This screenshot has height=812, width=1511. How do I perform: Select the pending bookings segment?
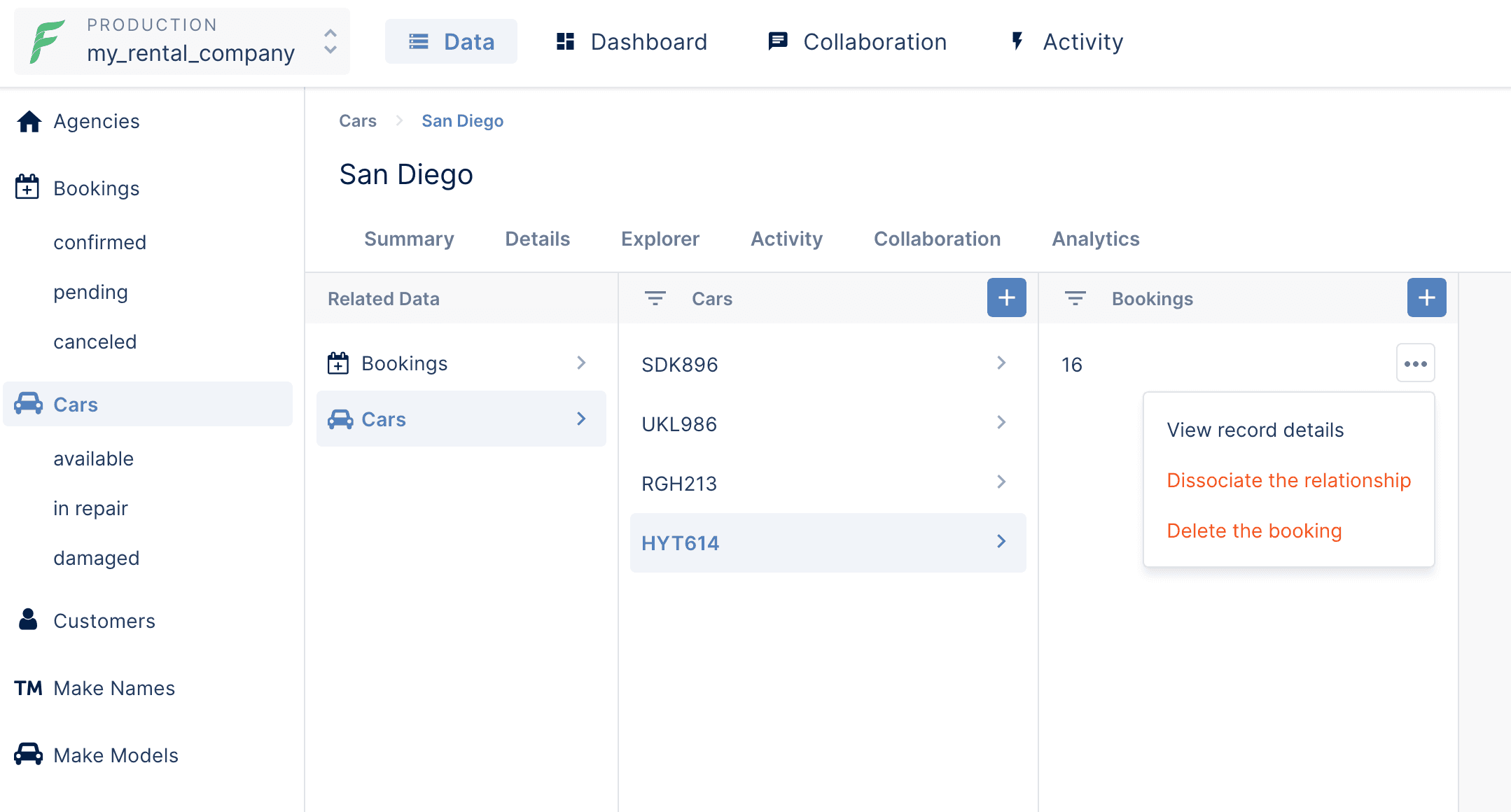coord(90,292)
